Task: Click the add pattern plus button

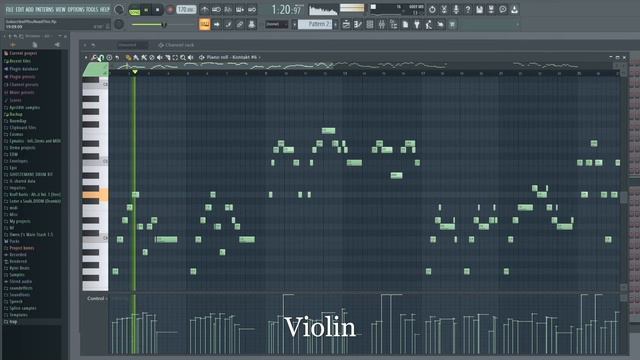Action: click(x=336, y=24)
